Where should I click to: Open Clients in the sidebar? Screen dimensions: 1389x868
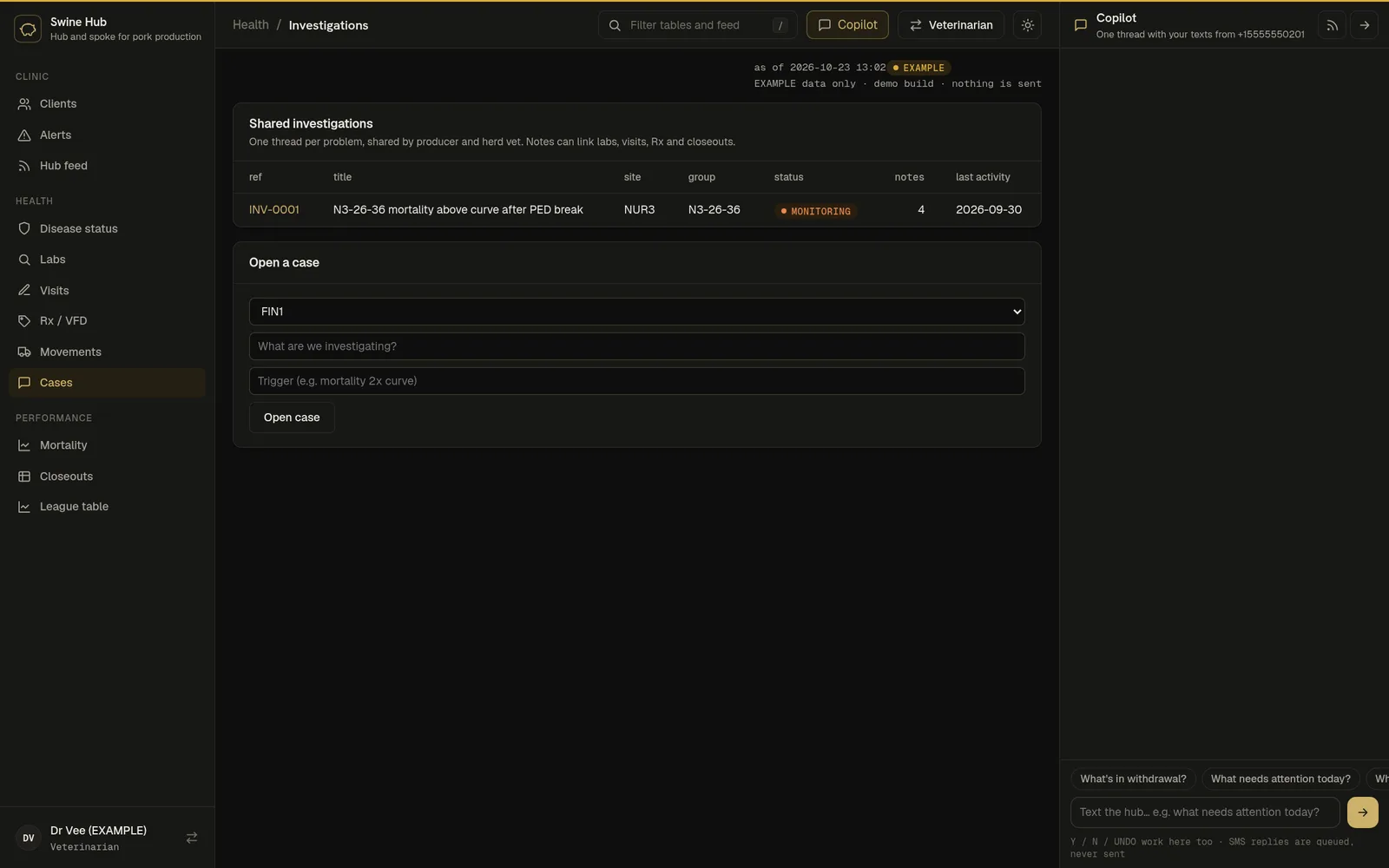[107, 104]
